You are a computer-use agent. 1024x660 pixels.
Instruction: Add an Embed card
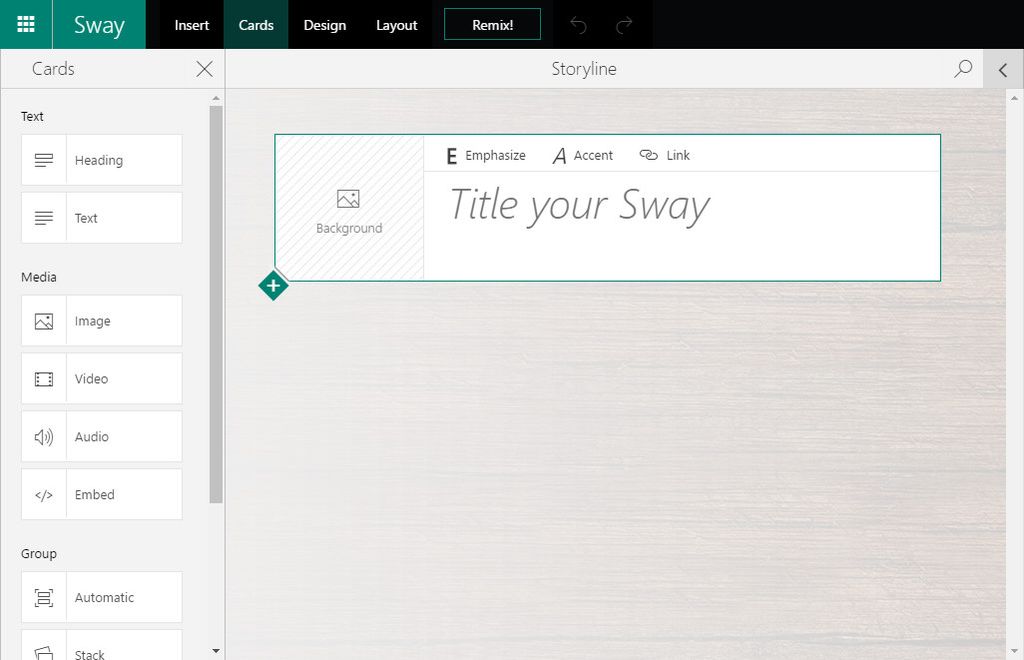[102, 494]
